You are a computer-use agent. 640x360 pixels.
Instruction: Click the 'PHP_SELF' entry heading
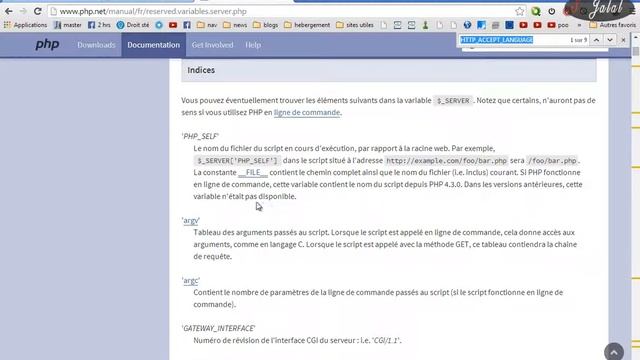click(200, 136)
